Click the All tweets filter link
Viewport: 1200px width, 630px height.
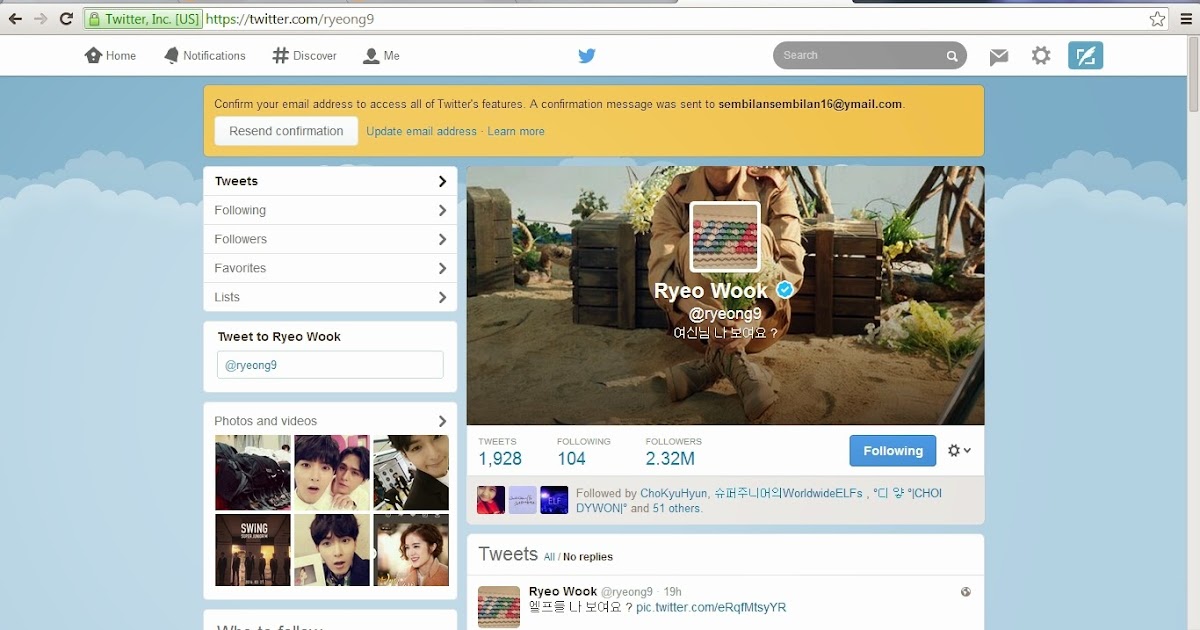click(549, 557)
